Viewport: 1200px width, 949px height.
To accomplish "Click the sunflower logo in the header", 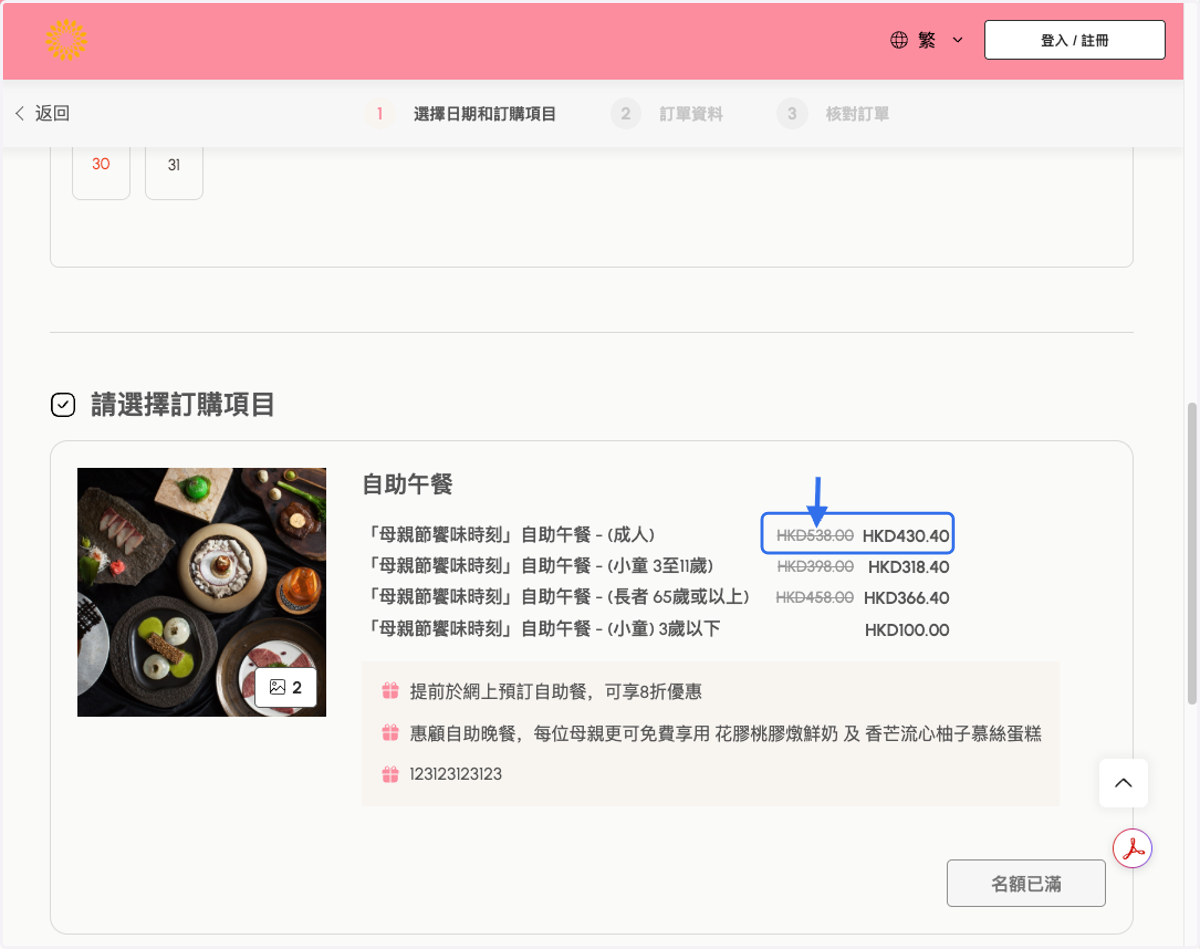I will click(66, 40).
